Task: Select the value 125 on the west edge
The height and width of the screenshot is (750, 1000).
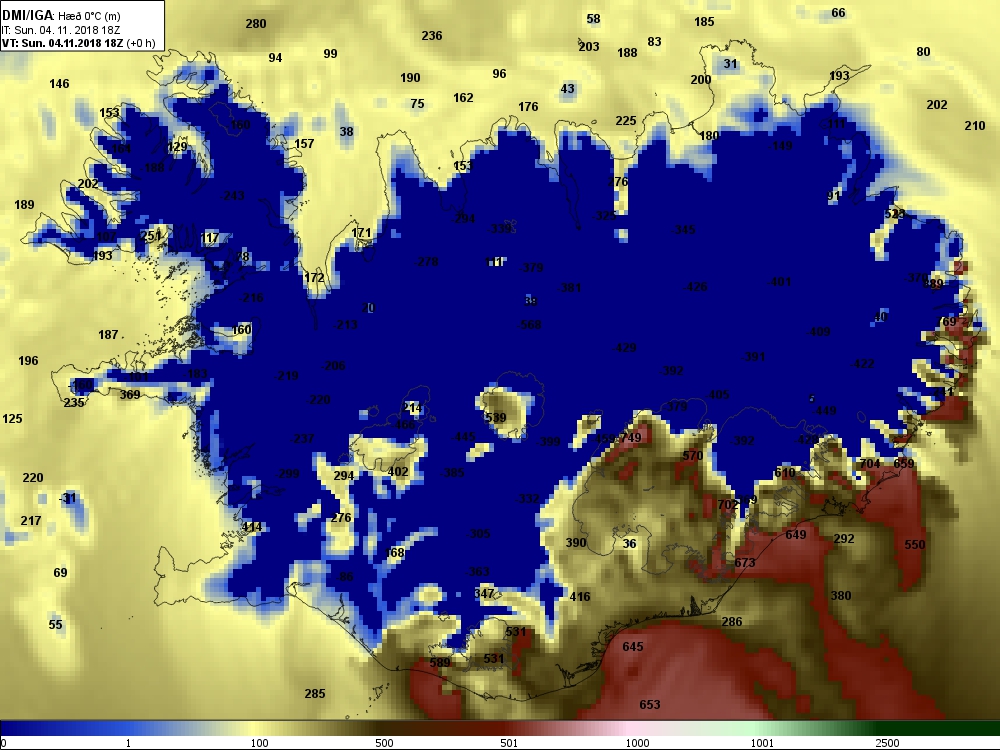Action: point(13,418)
